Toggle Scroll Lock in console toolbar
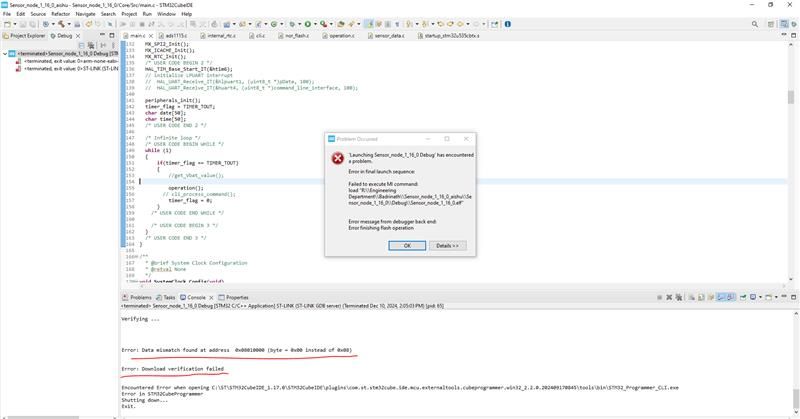800x419 pixels. [702, 297]
